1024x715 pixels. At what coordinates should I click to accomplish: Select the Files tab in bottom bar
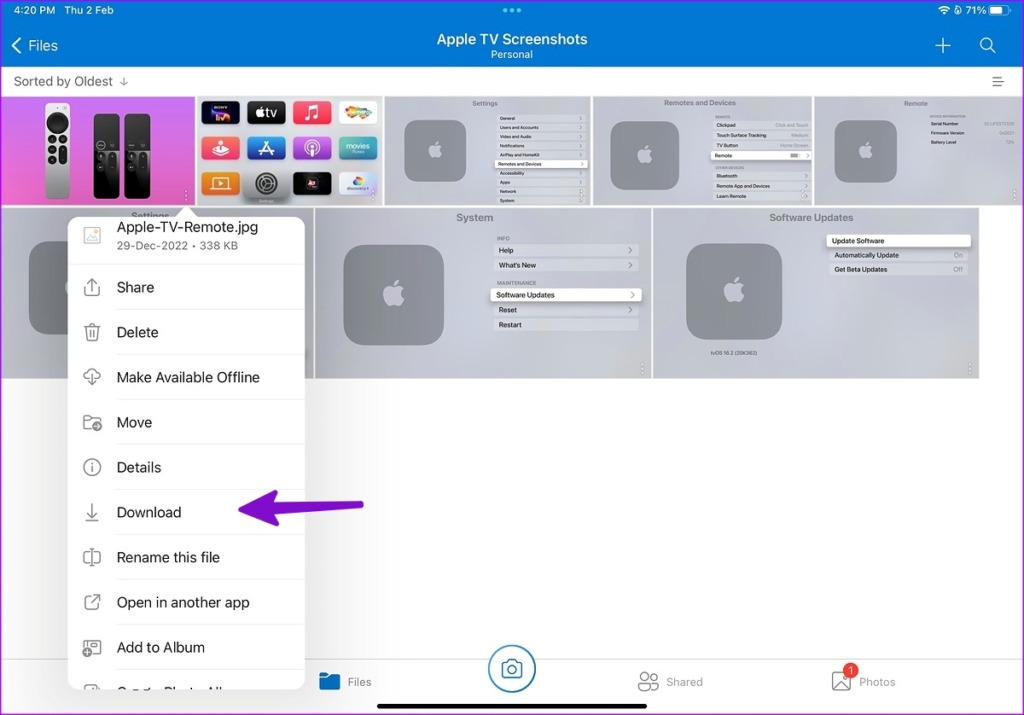(346, 681)
